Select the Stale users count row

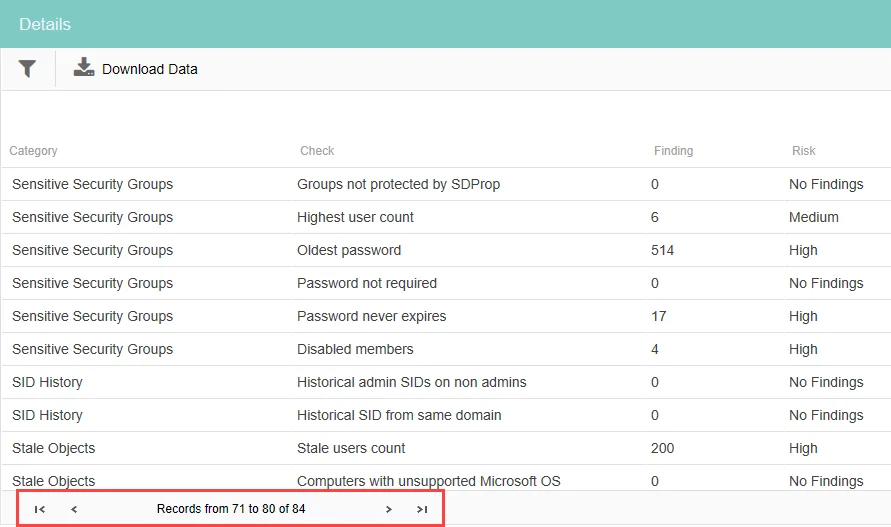click(446, 448)
